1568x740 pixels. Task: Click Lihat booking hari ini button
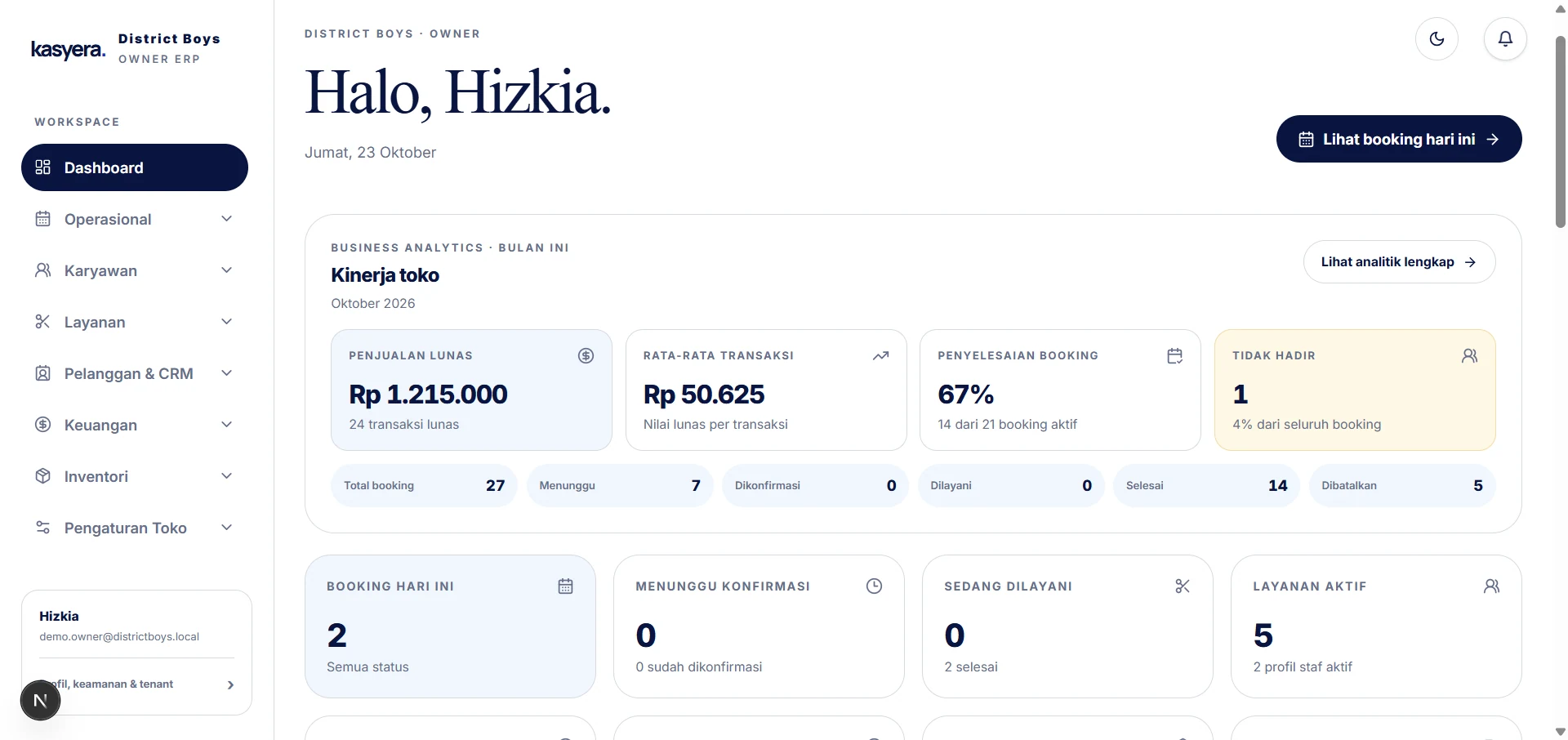pyautogui.click(x=1399, y=139)
